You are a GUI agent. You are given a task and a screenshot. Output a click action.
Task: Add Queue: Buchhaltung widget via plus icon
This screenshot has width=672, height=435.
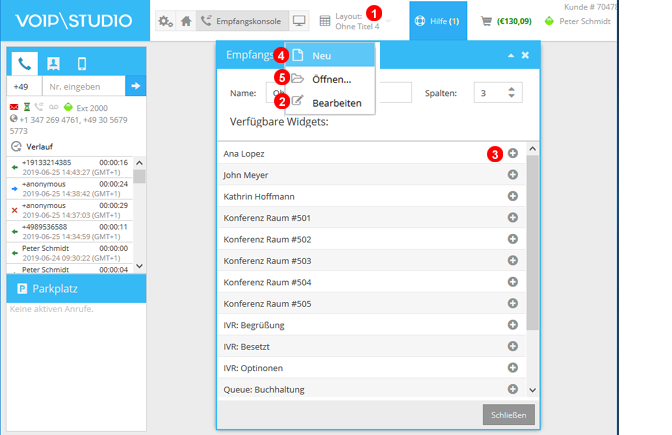pos(513,389)
